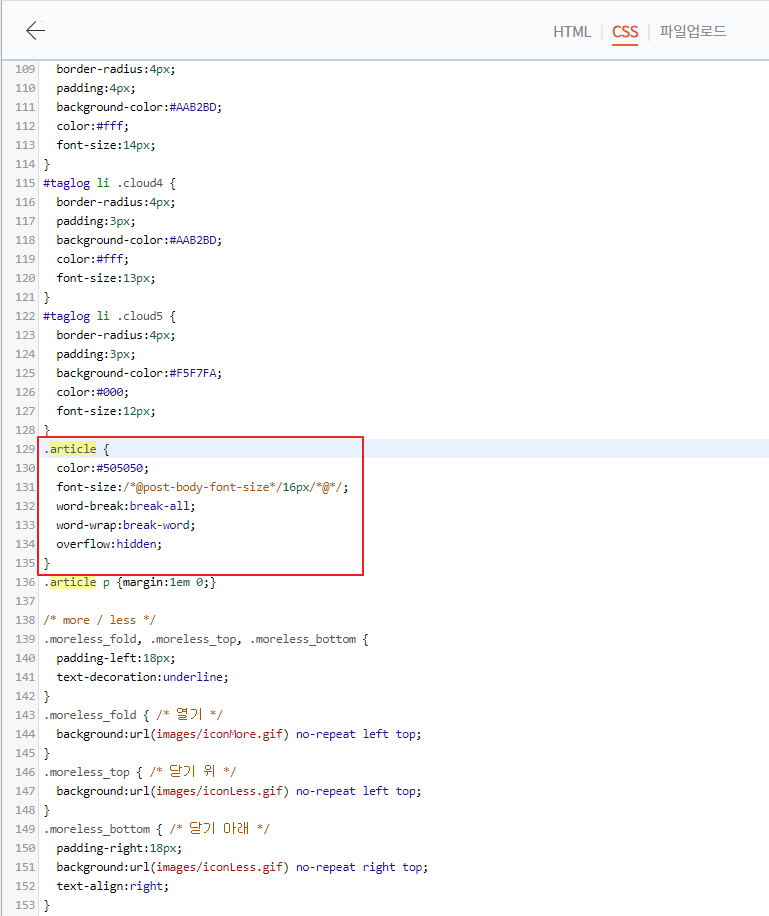
Task: Click 'overflow:hidden;' text
Action: point(109,544)
